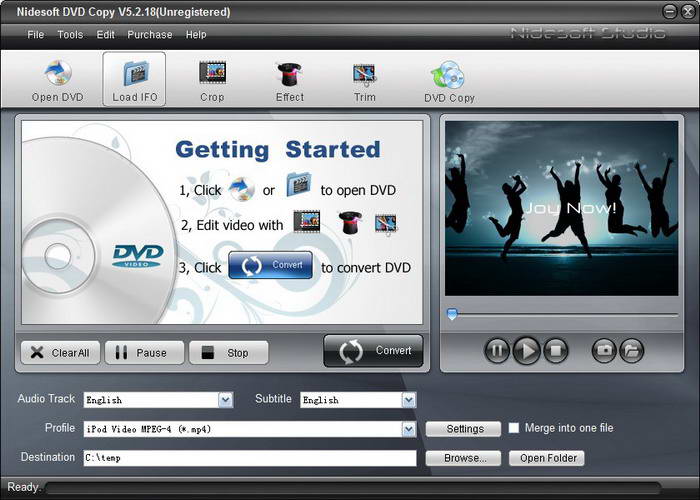Click the DVD Copy toolbar icon

point(449,81)
